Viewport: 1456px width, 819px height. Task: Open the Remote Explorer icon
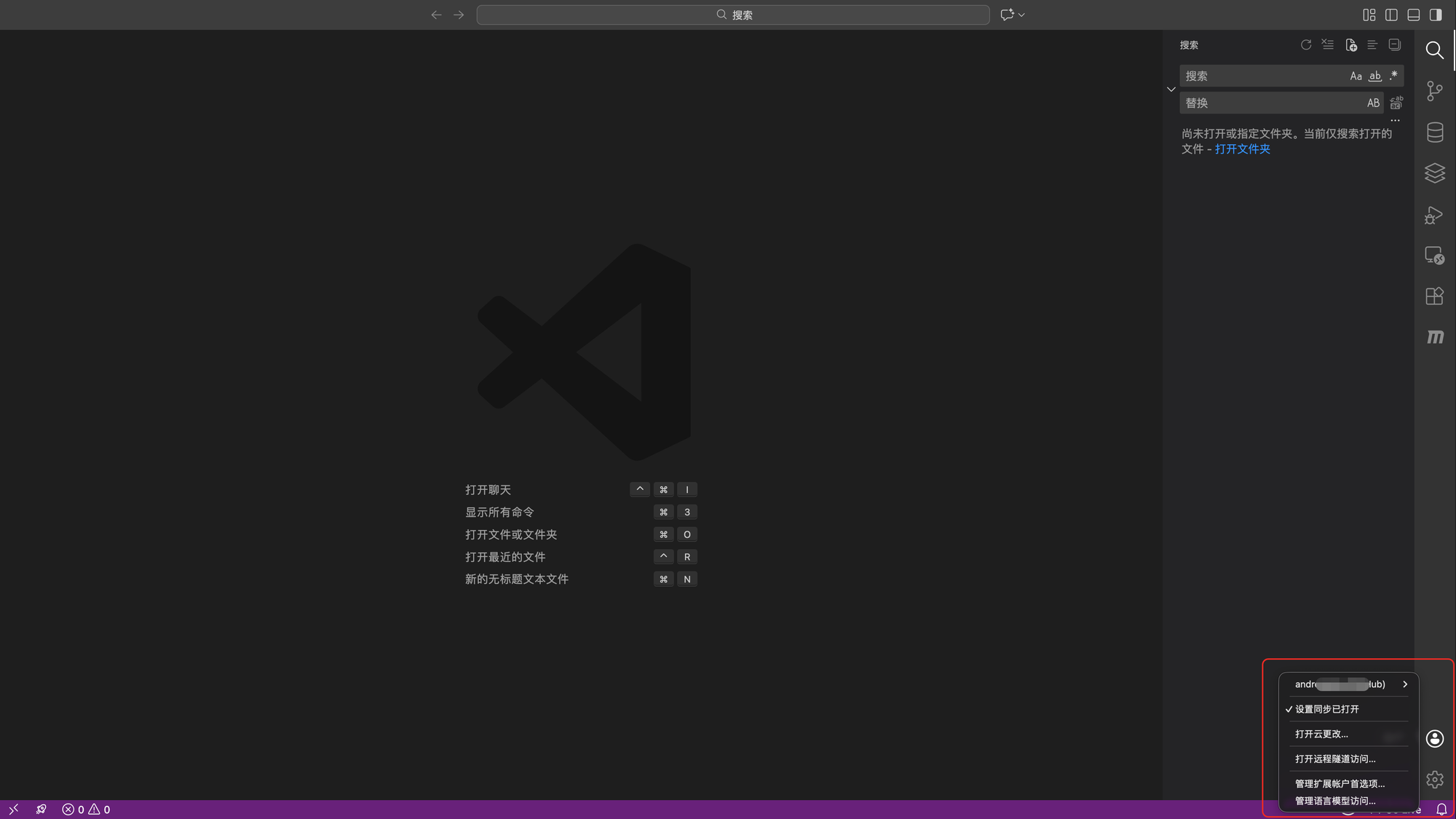click(x=1434, y=256)
